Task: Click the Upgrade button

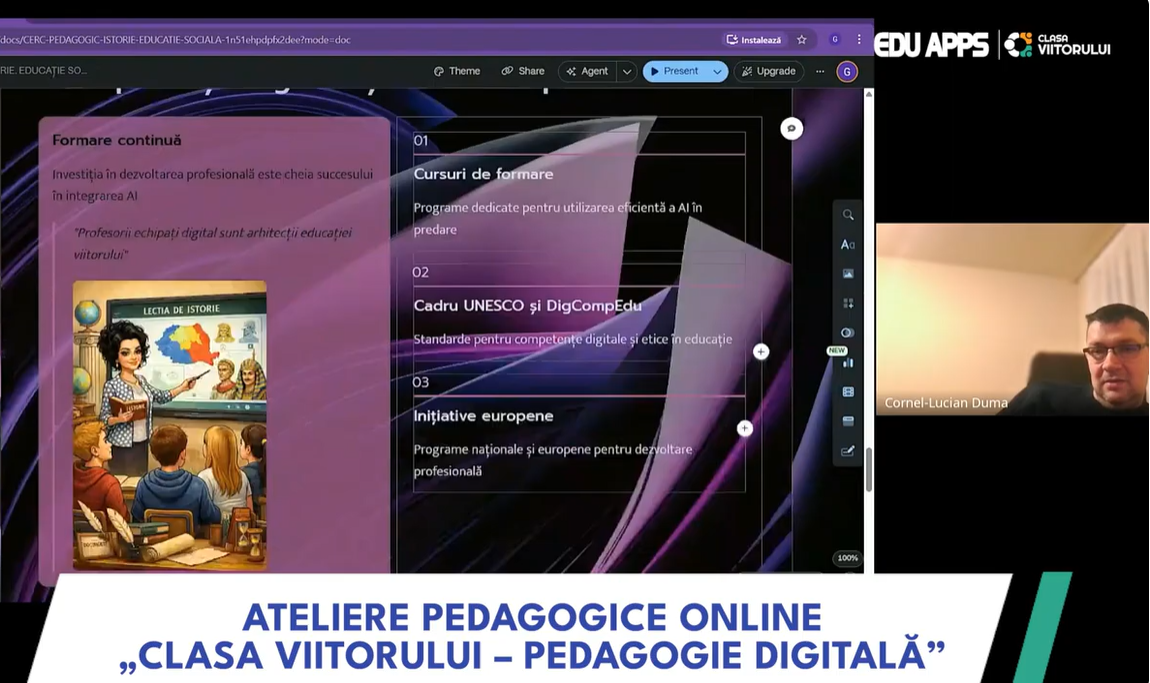Action: 769,71
